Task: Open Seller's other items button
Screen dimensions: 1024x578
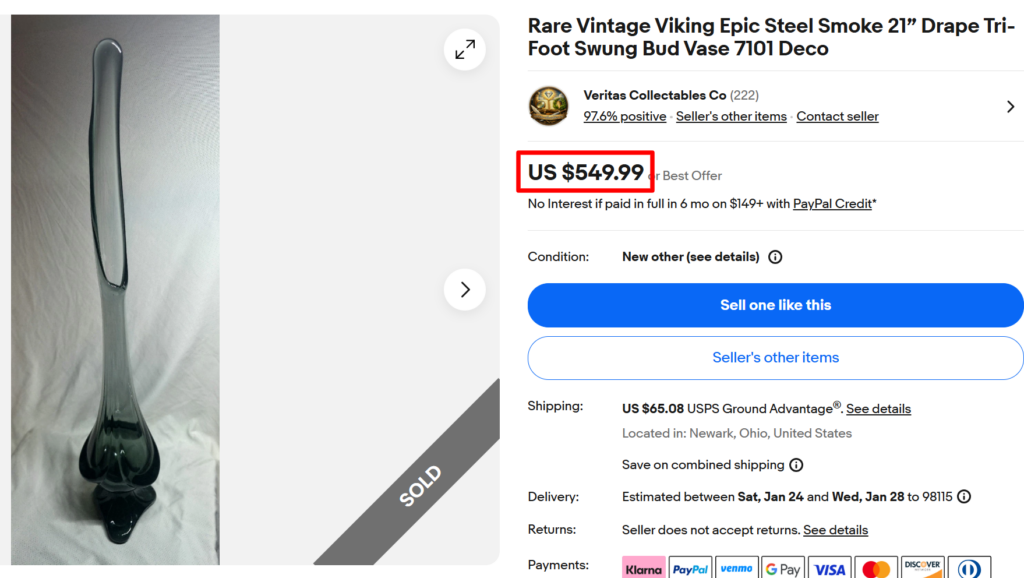Action: coord(775,357)
